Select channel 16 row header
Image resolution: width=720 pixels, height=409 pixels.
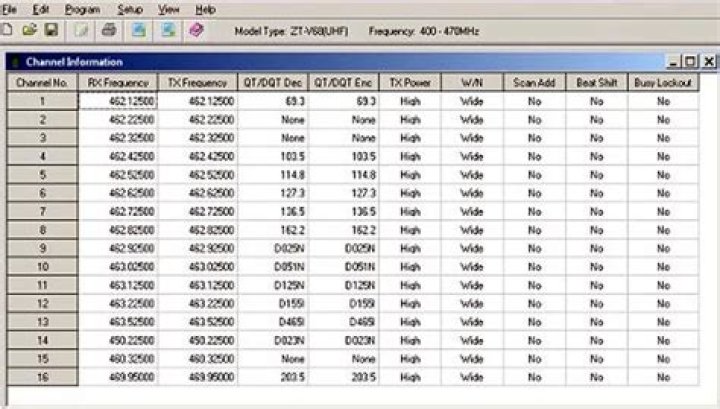[x=42, y=377]
